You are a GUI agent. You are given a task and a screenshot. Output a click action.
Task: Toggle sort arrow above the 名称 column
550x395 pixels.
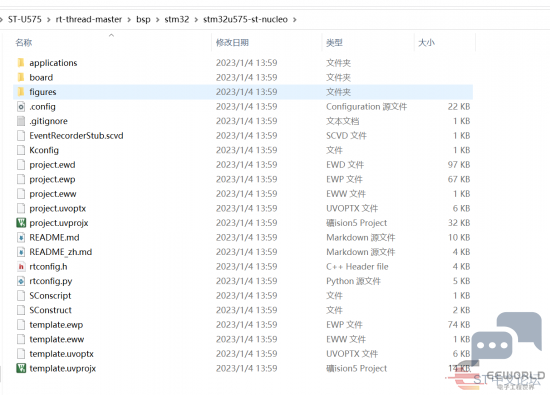point(112,35)
